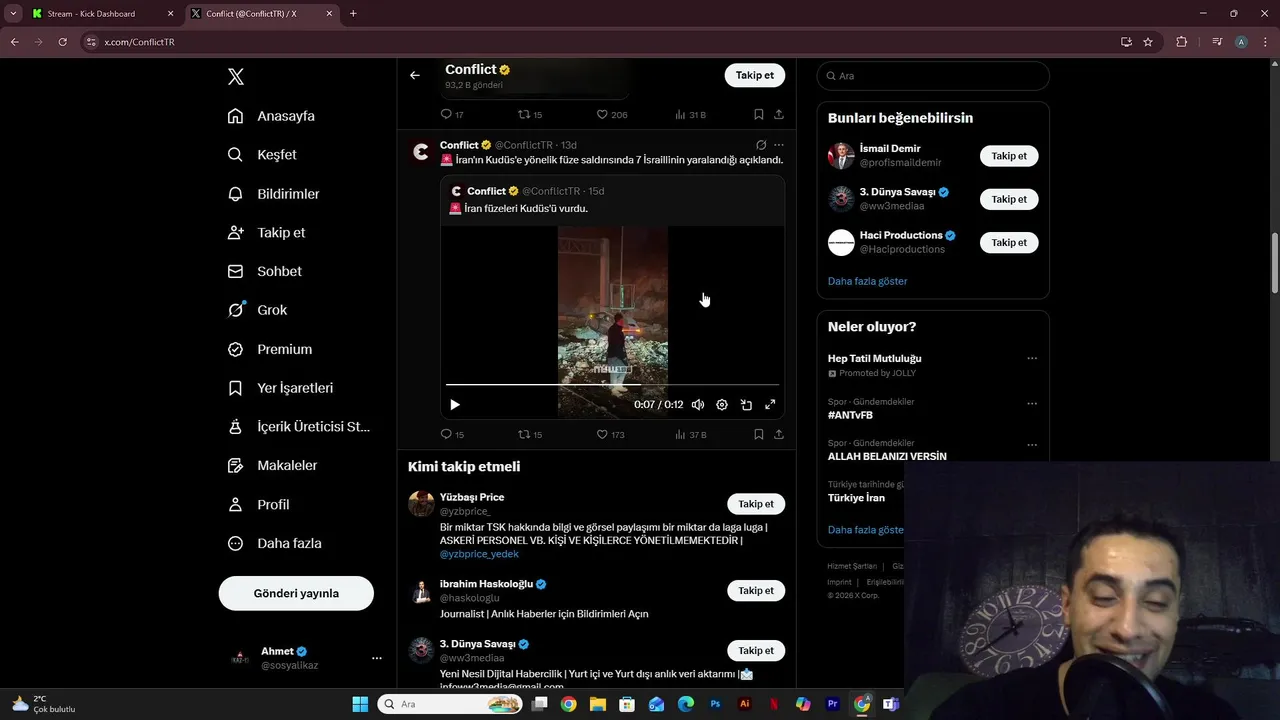1280x720 pixels.
Task: Like the upper post with 206 likes
Action: (612, 115)
